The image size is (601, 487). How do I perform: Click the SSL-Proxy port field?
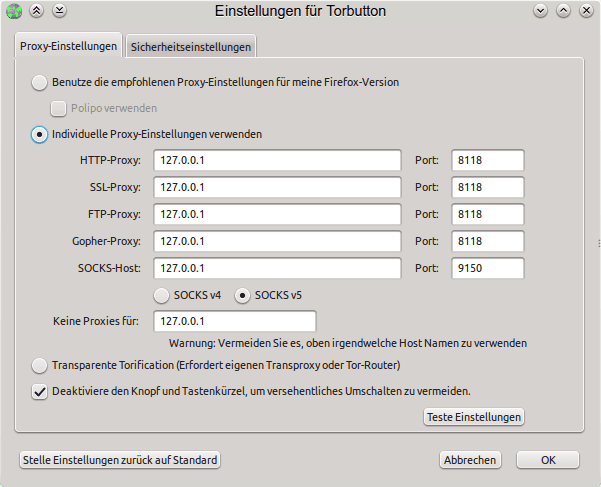[x=488, y=187]
